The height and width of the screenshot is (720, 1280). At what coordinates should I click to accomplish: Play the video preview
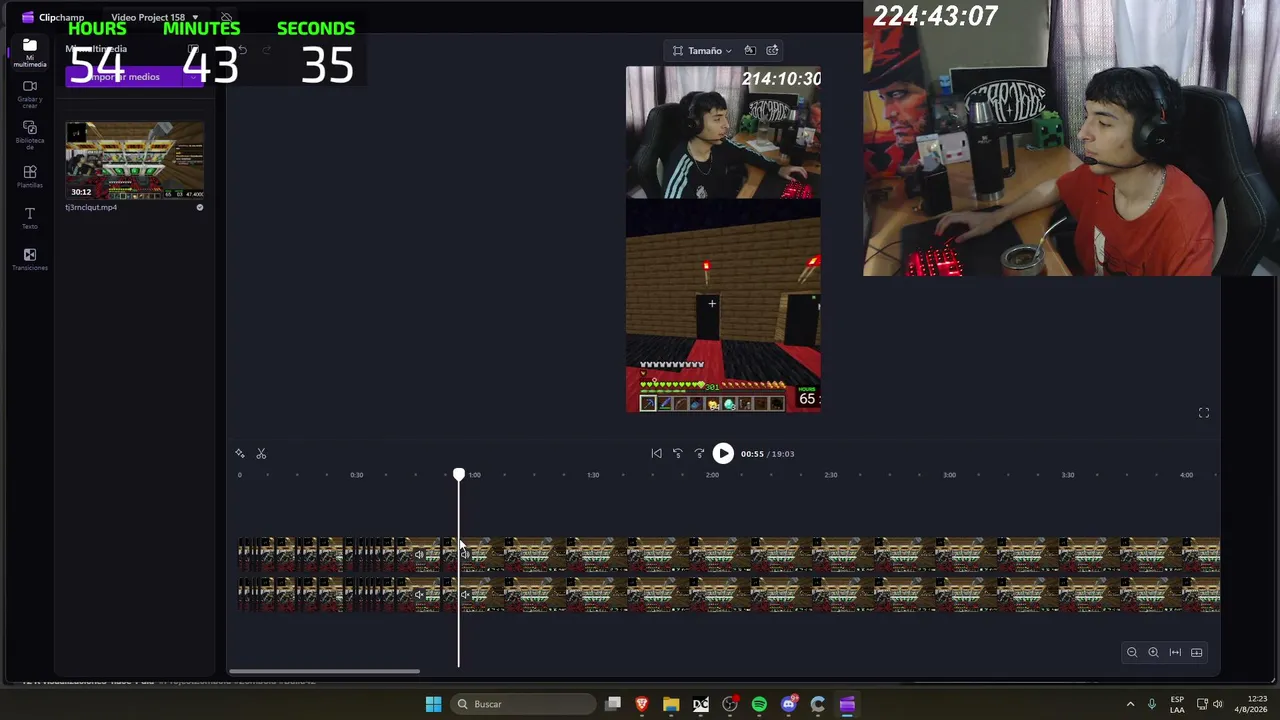pyautogui.click(x=723, y=454)
